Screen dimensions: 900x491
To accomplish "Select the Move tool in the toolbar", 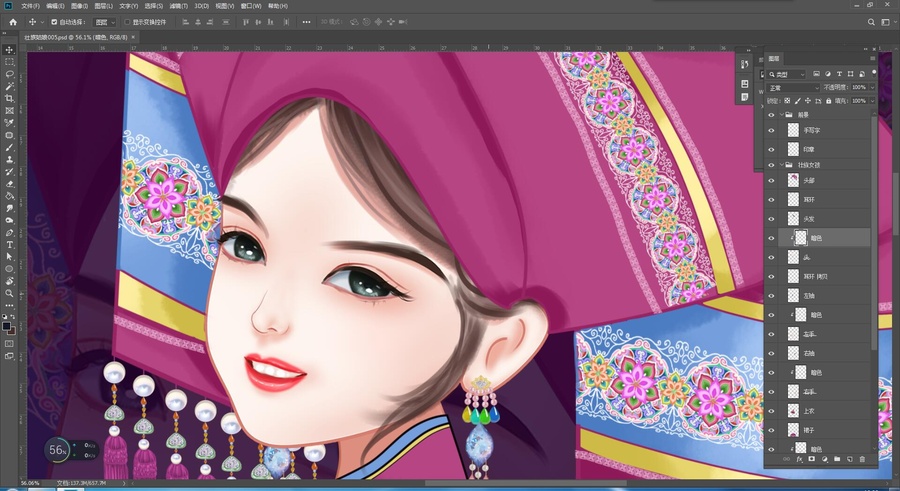I will [9, 50].
